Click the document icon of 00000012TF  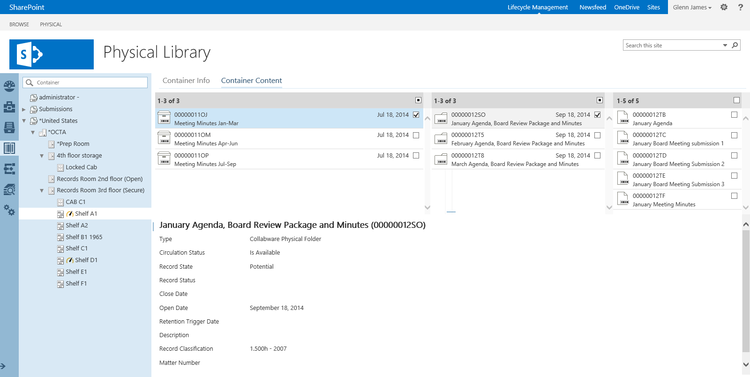pyautogui.click(x=622, y=199)
